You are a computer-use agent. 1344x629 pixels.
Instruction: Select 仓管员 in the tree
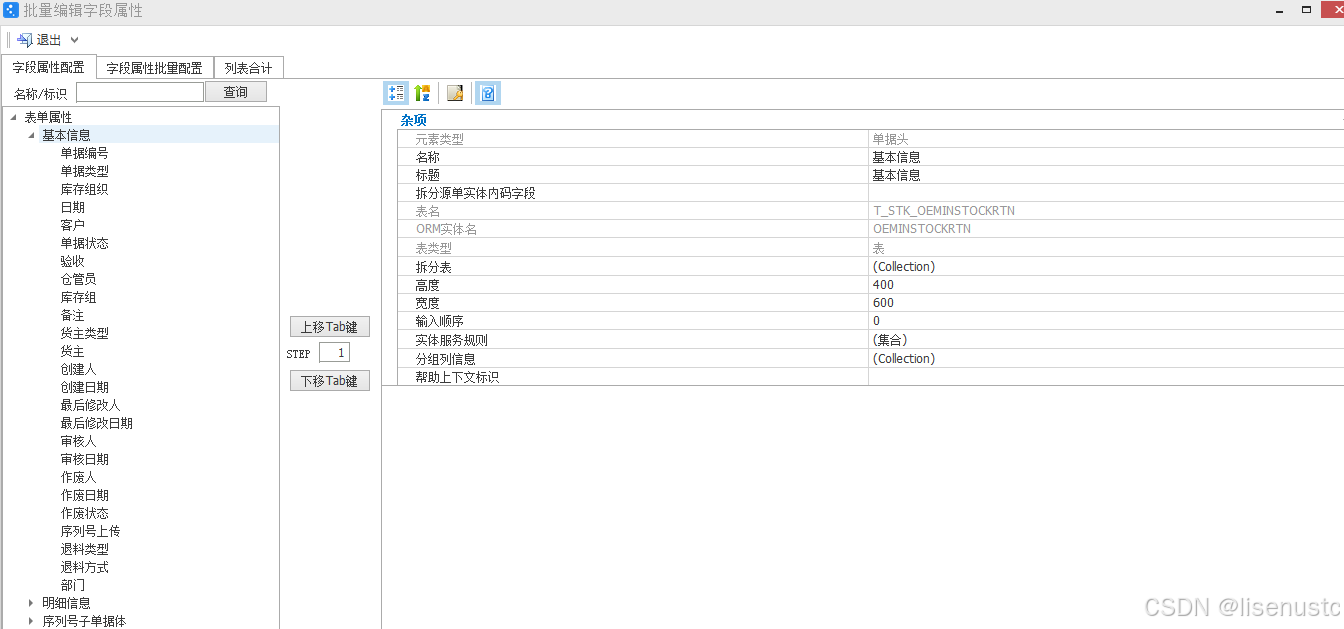point(78,279)
